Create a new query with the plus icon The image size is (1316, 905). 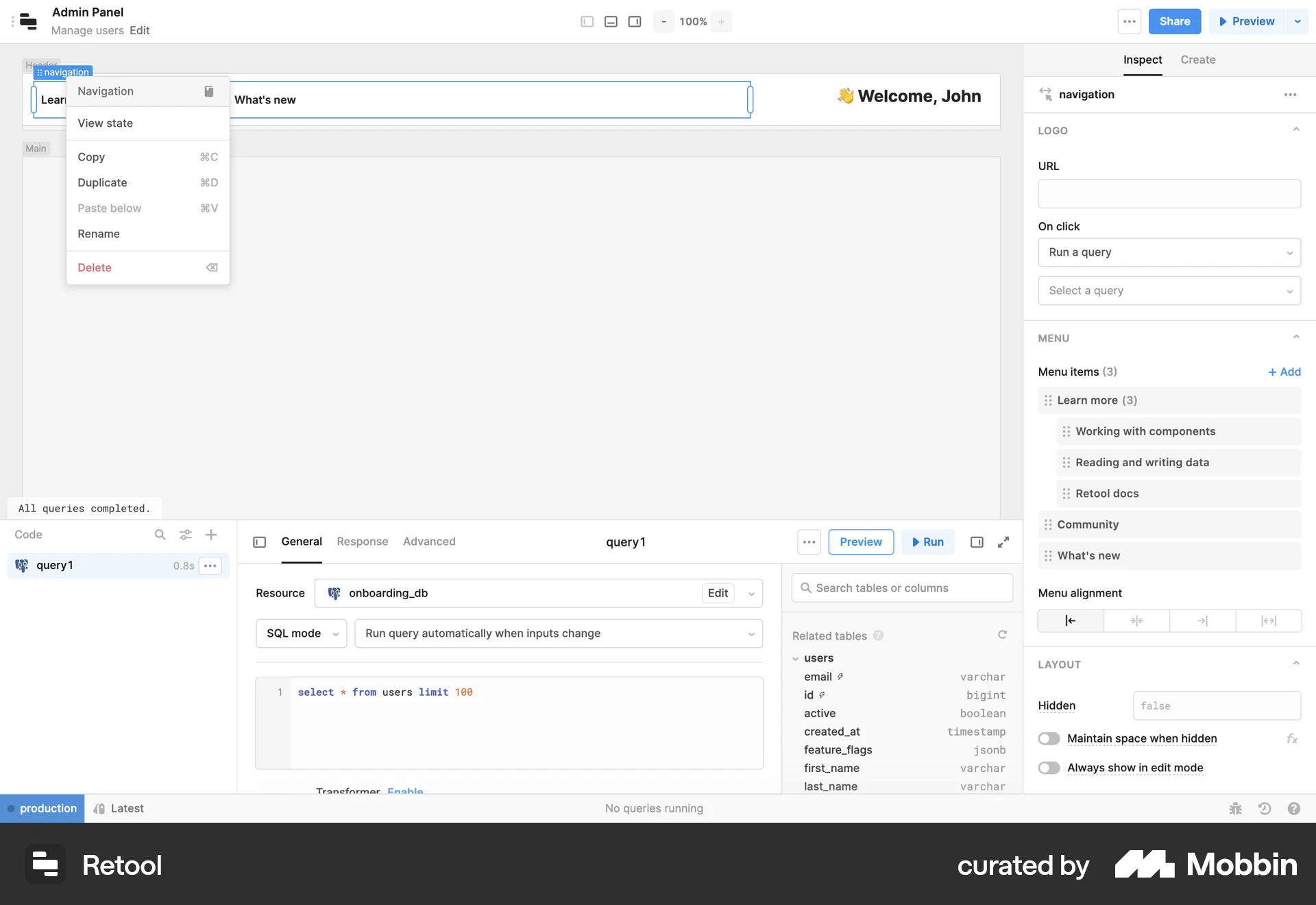click(x=210, y=535)
